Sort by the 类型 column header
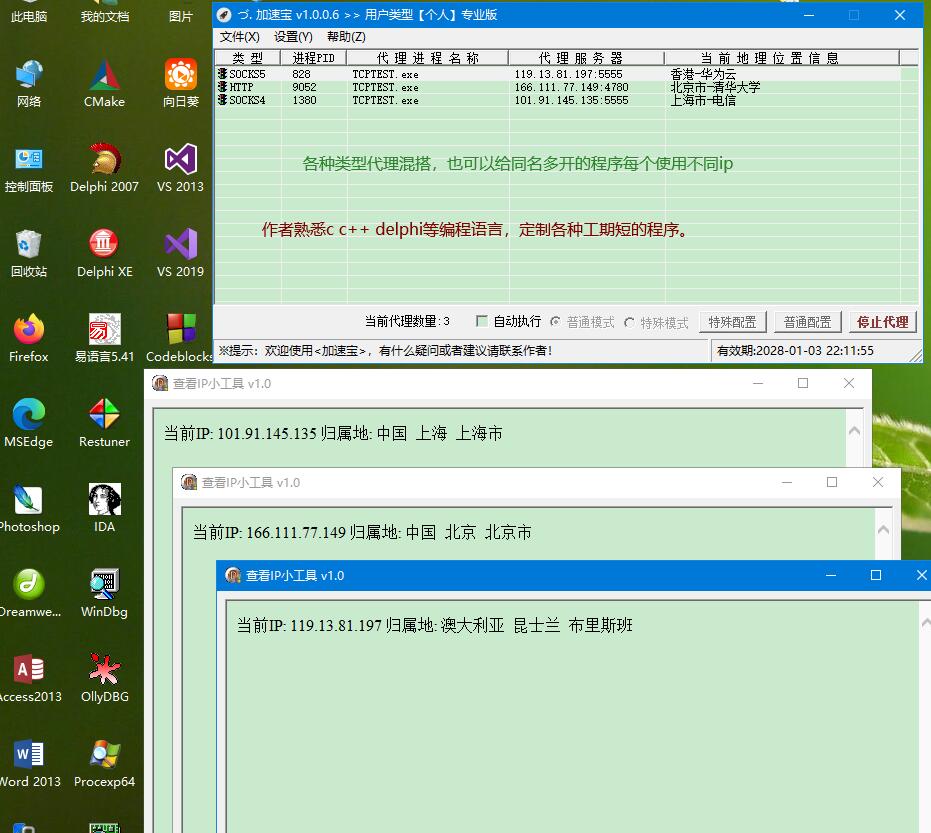This screenshot has height=833, width=931. click(x=248, y=58)
